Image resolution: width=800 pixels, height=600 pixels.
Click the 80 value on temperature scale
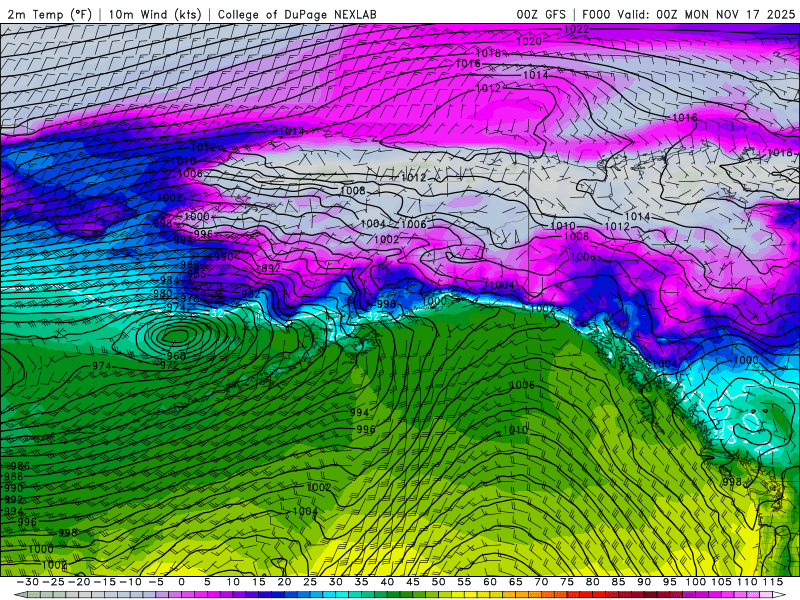click(x=592, y=582)
